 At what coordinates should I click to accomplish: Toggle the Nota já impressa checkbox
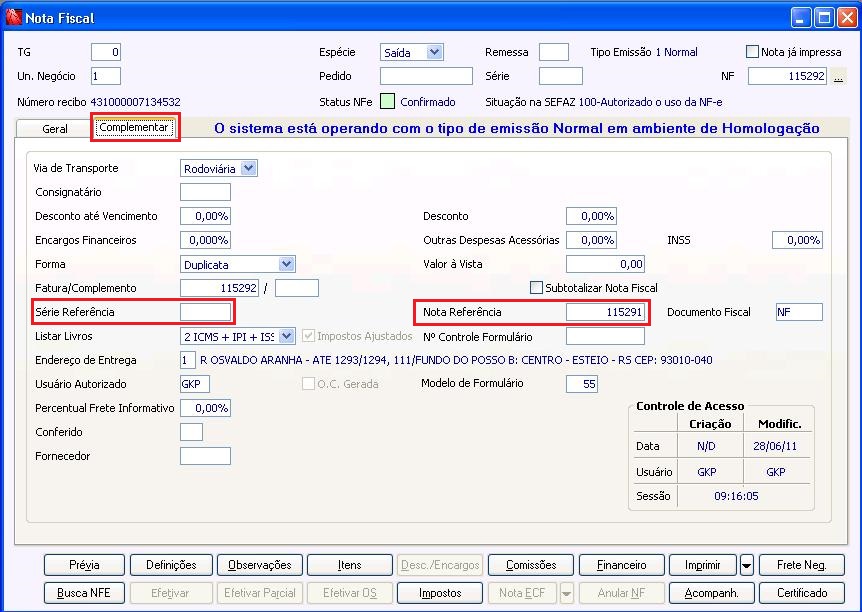[752, 52]
